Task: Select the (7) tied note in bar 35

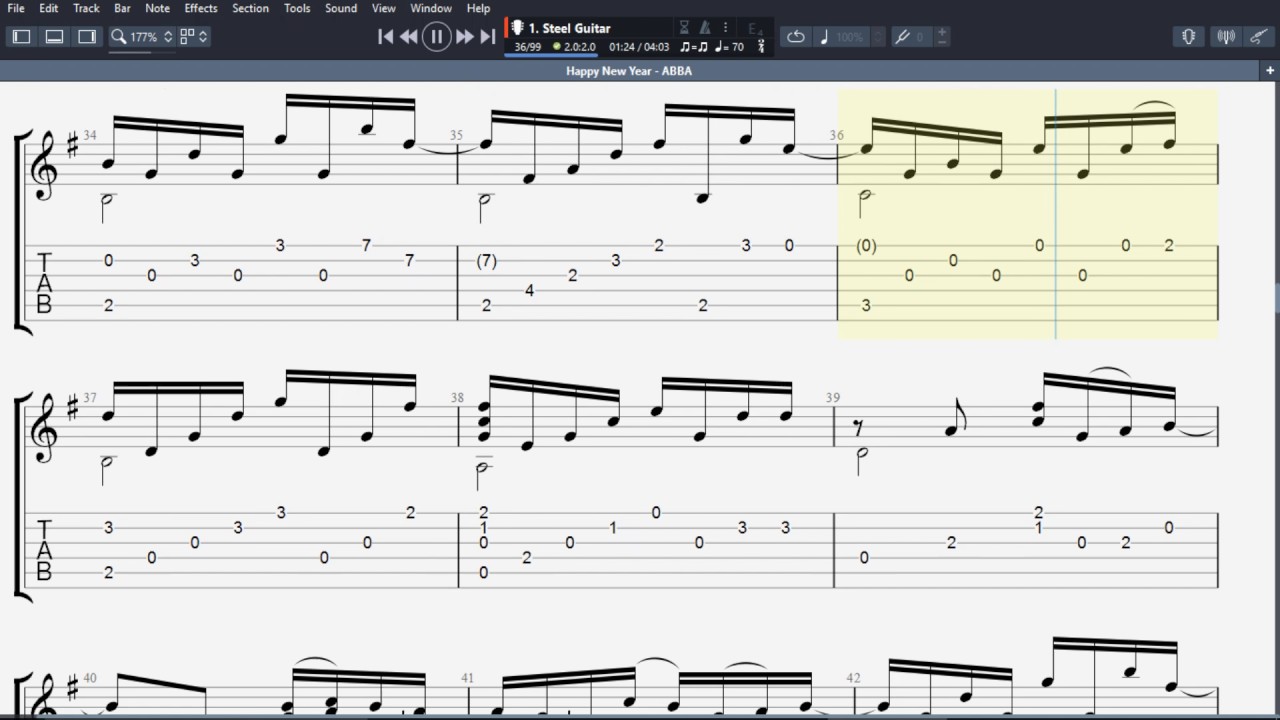Action: [x=486, y=261]
